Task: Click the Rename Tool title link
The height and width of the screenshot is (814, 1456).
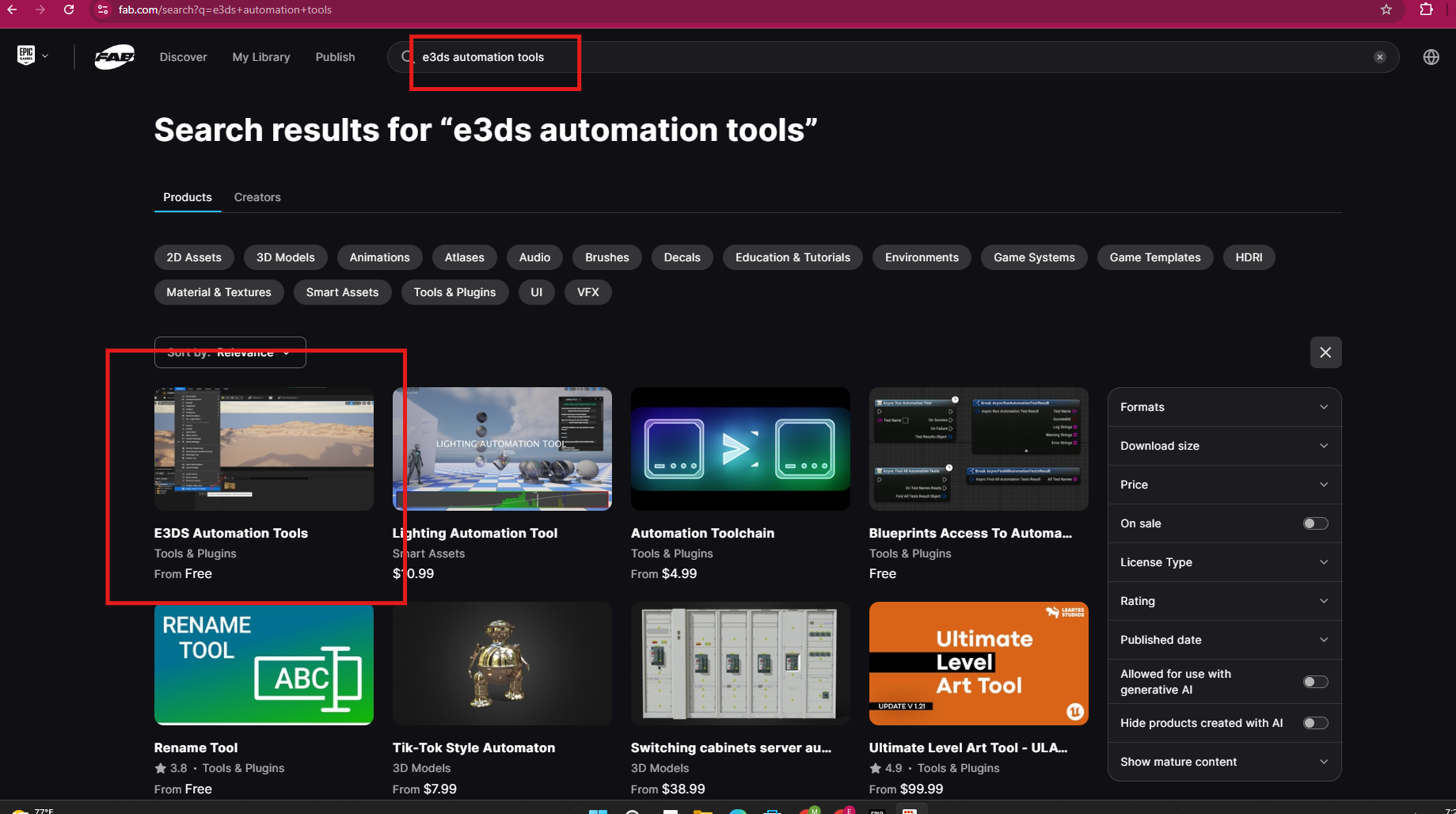Action: (x=196, y=747)
